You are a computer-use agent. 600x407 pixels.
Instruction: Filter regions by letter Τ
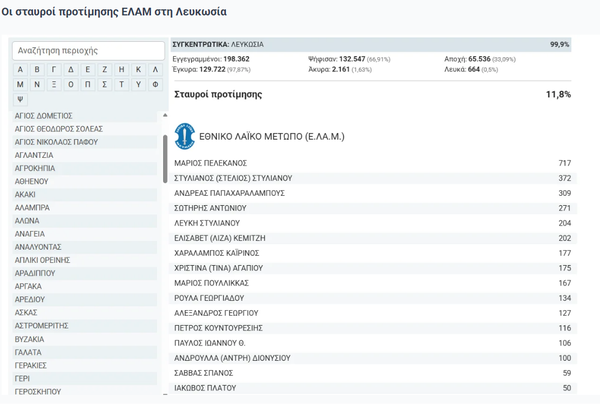[x=121, y=85]
